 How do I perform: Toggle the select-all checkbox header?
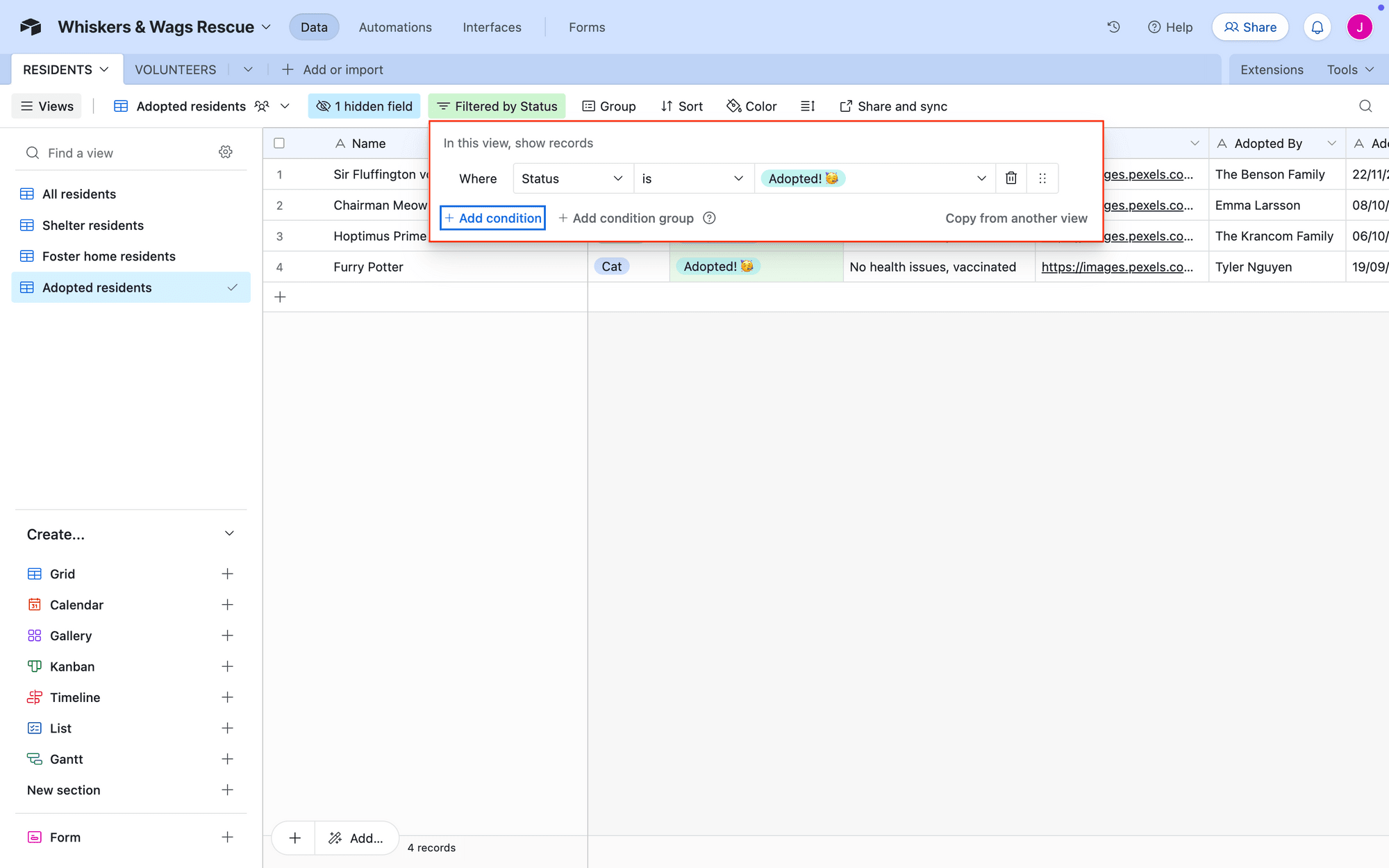coord(280,143)
